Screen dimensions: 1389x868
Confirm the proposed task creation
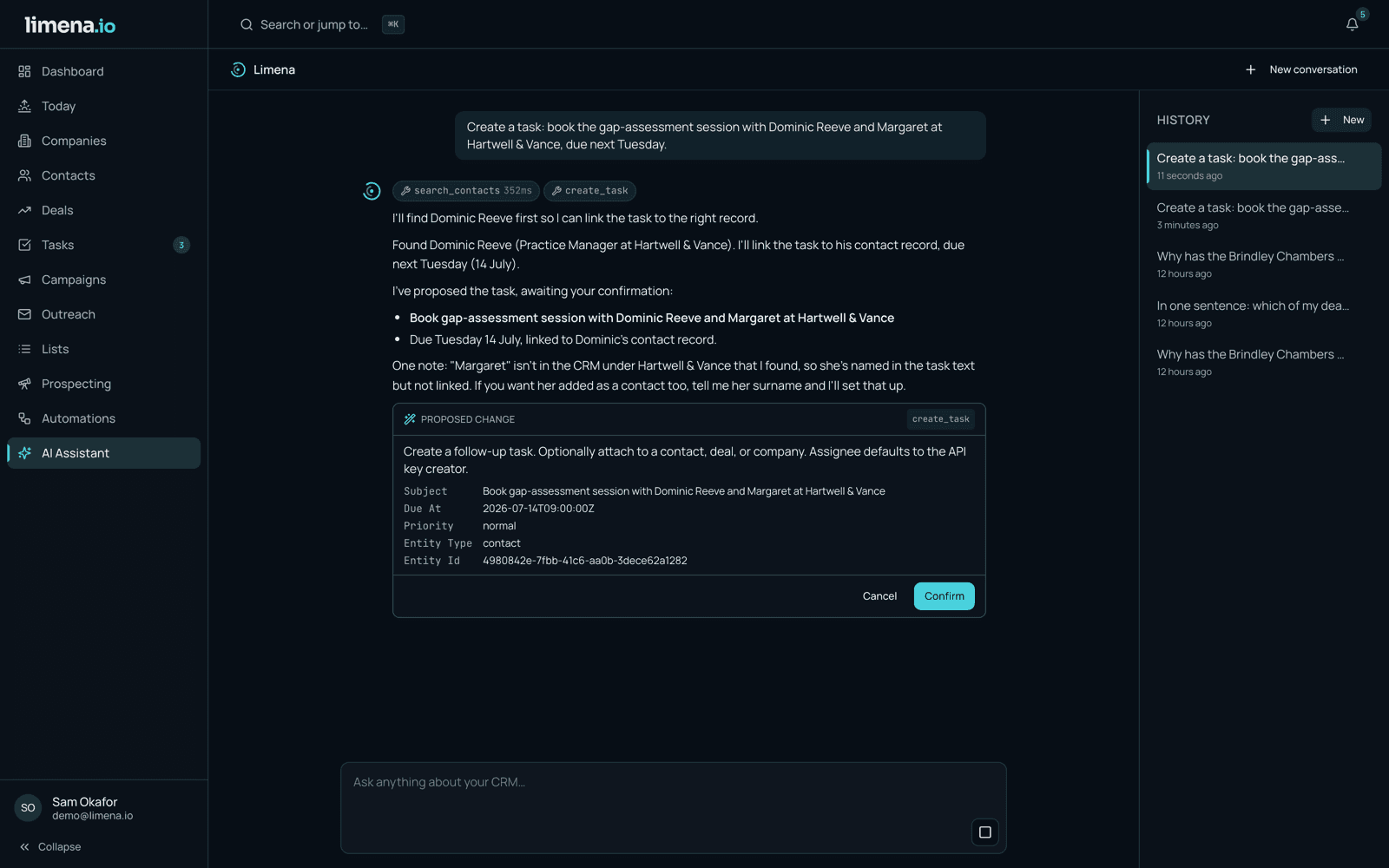[944, 596]
